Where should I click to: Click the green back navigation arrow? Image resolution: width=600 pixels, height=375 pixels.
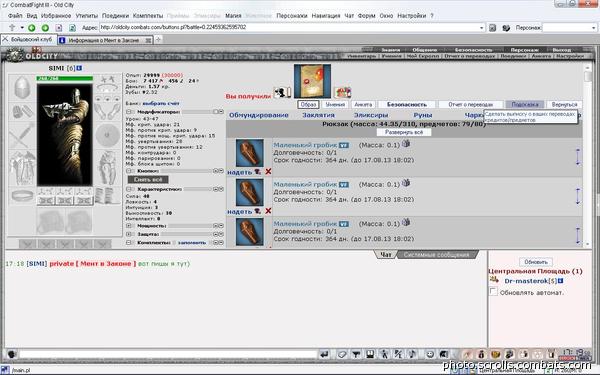[x=32, y=28]
